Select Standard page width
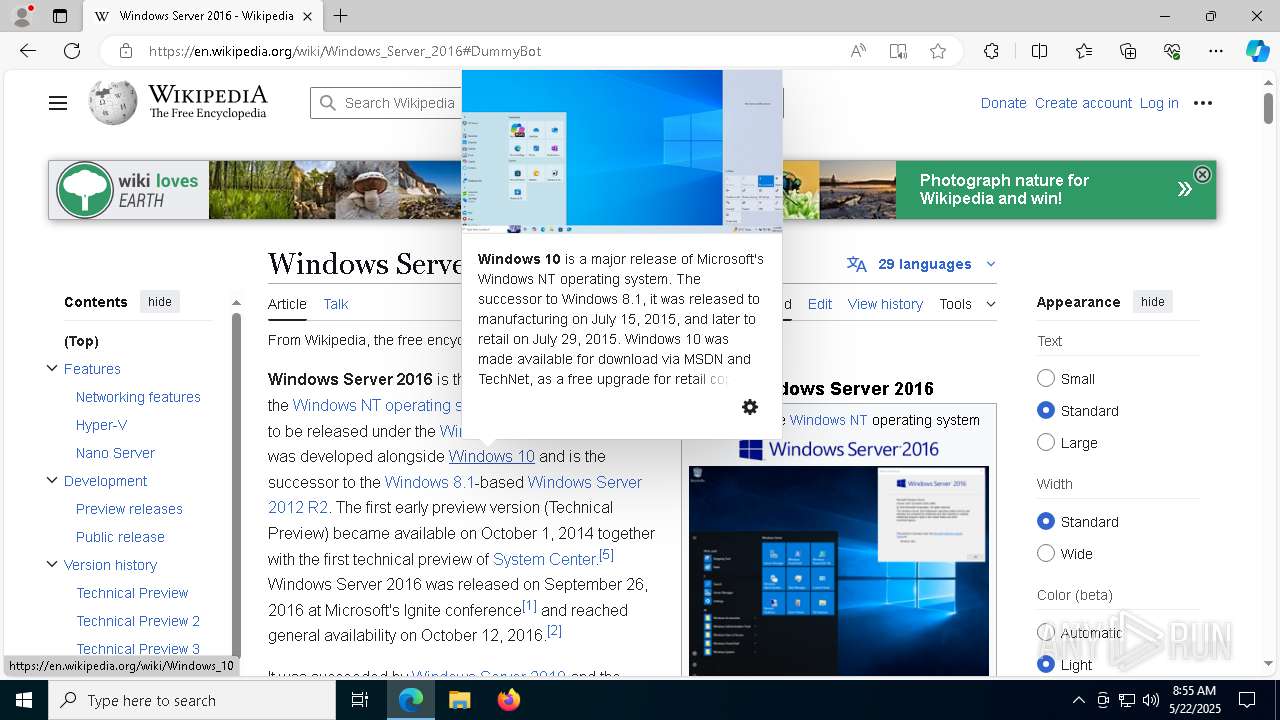The width and height of the screenshot is (1280, 720). click(x=1046, y=521)
